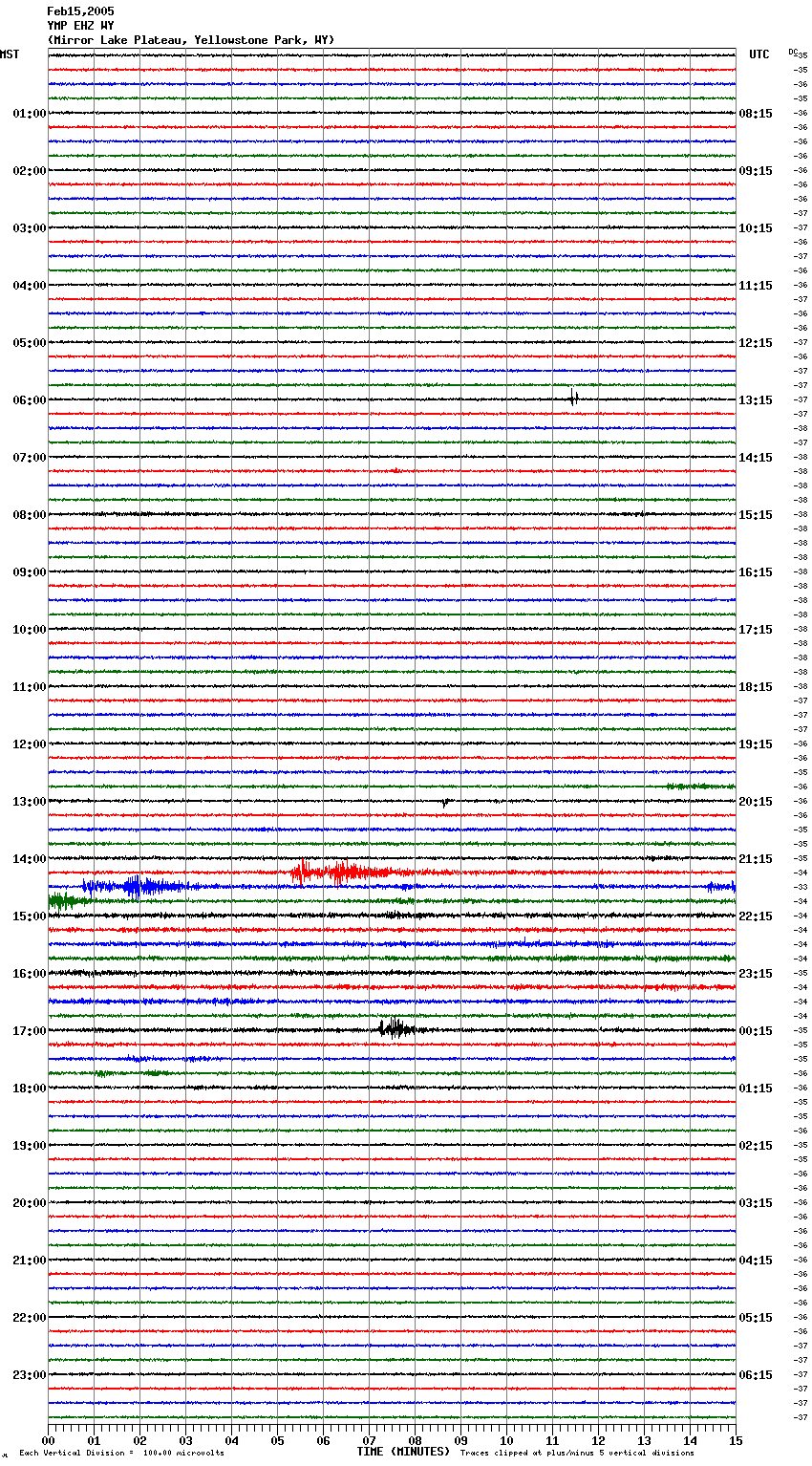Click minute 05 on the bottom time axis
812x1466 pixels.
pos(277,1440)
